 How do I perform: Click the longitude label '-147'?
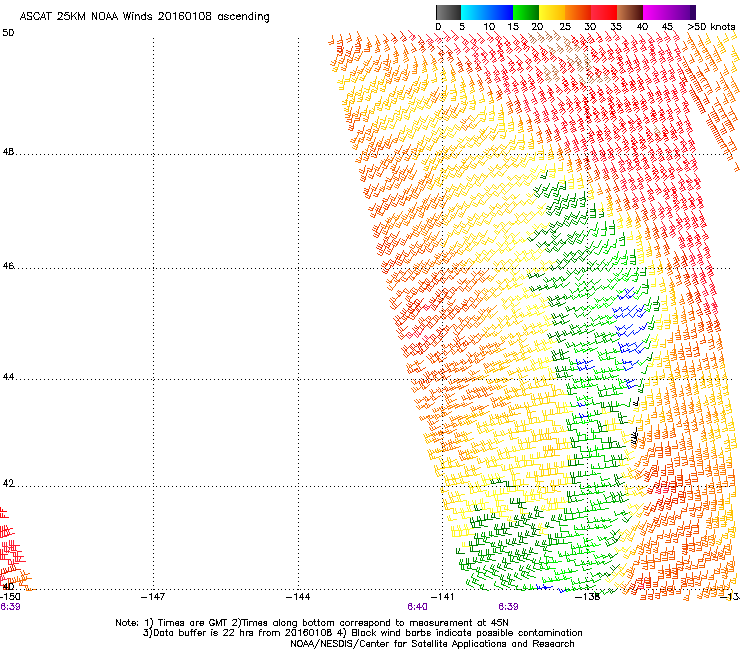153,597
